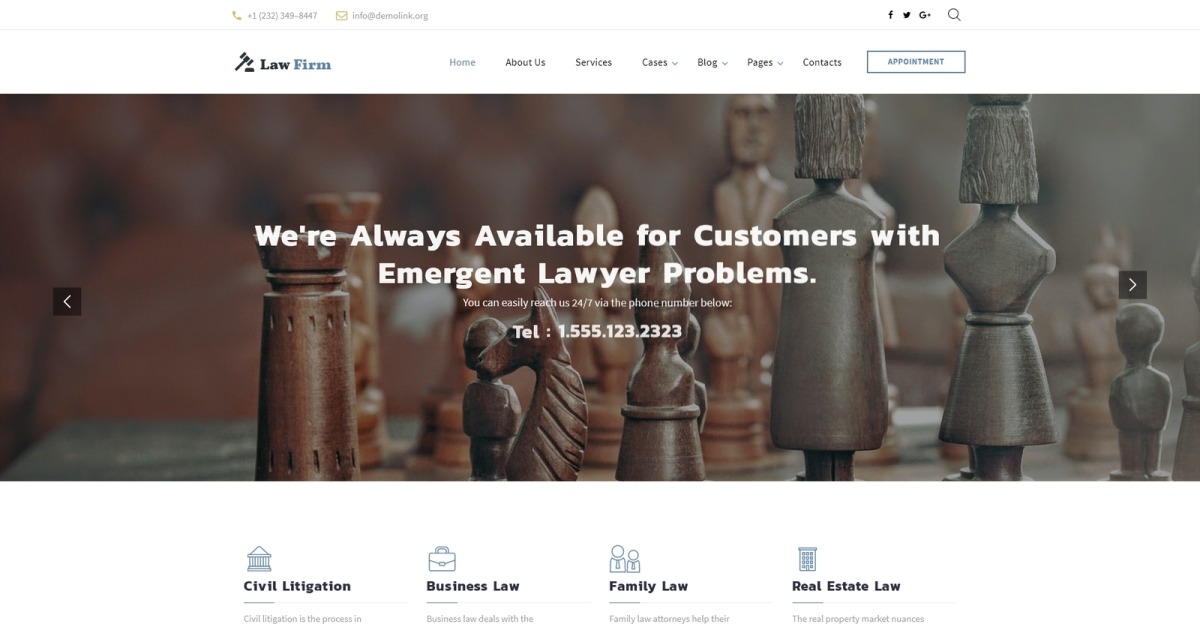Go to previous slide with left arrow
Image resolution: width=1200 pixels, height=627 pixels.
tap(67, 302)
